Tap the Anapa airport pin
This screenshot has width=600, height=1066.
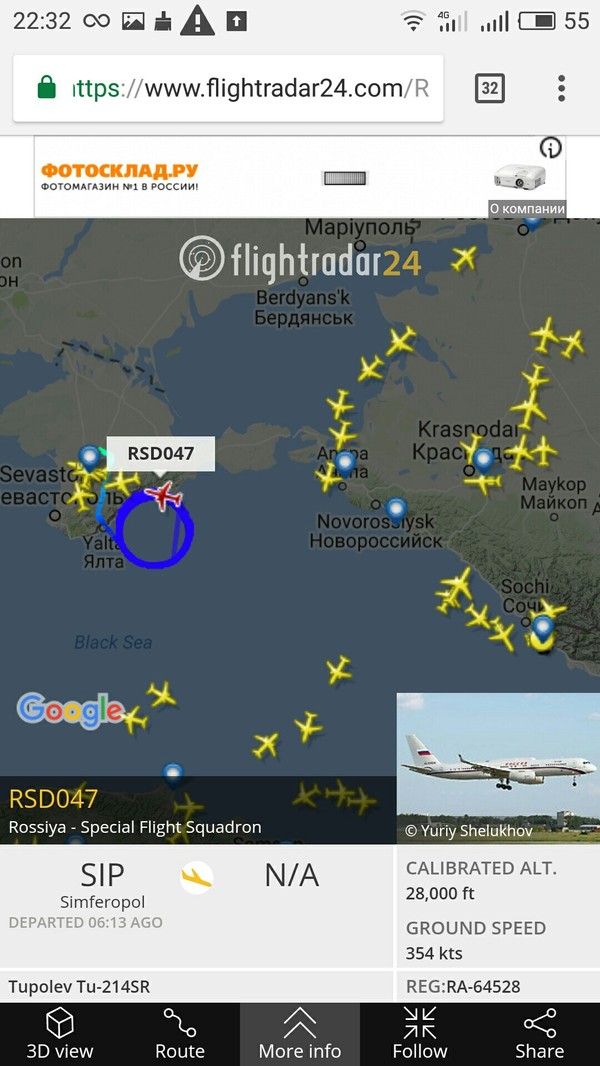point(345,463)
